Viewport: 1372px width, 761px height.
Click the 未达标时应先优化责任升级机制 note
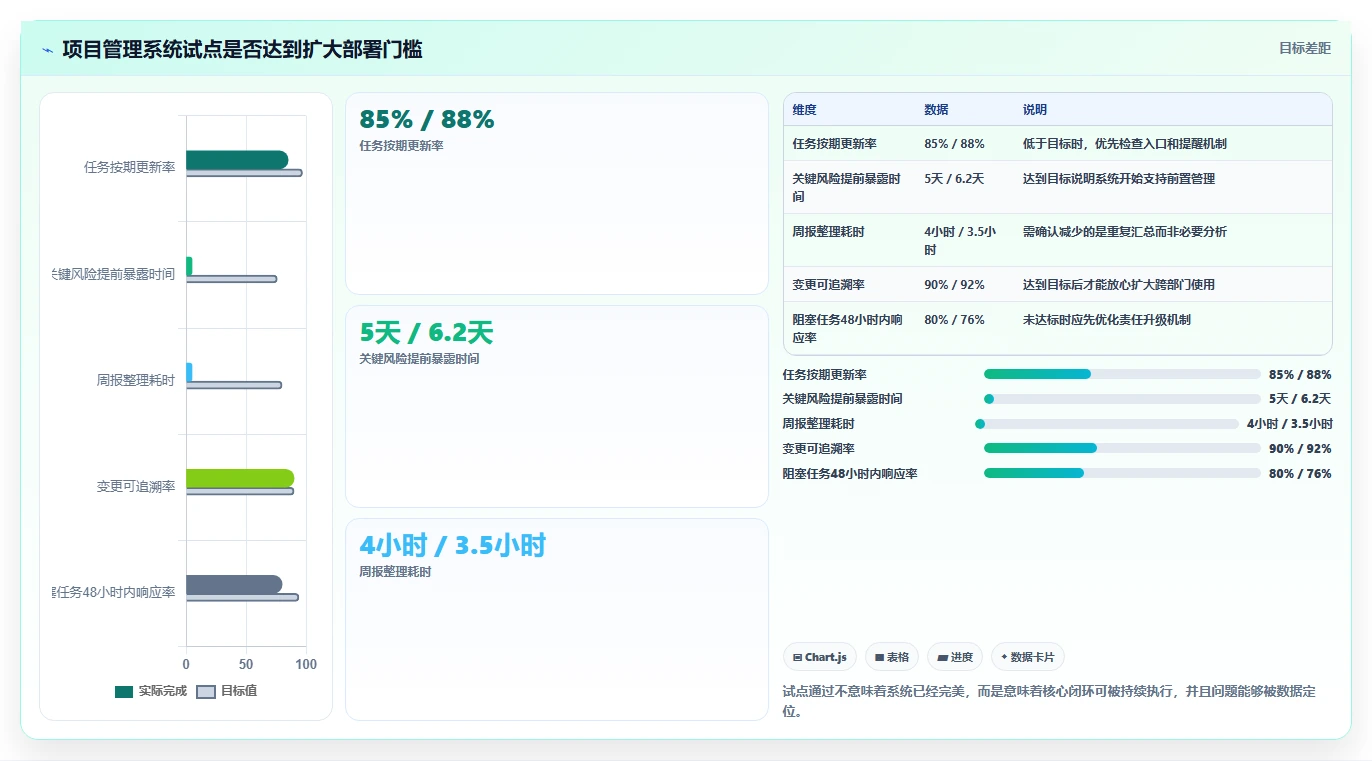tap(1106, 320)
